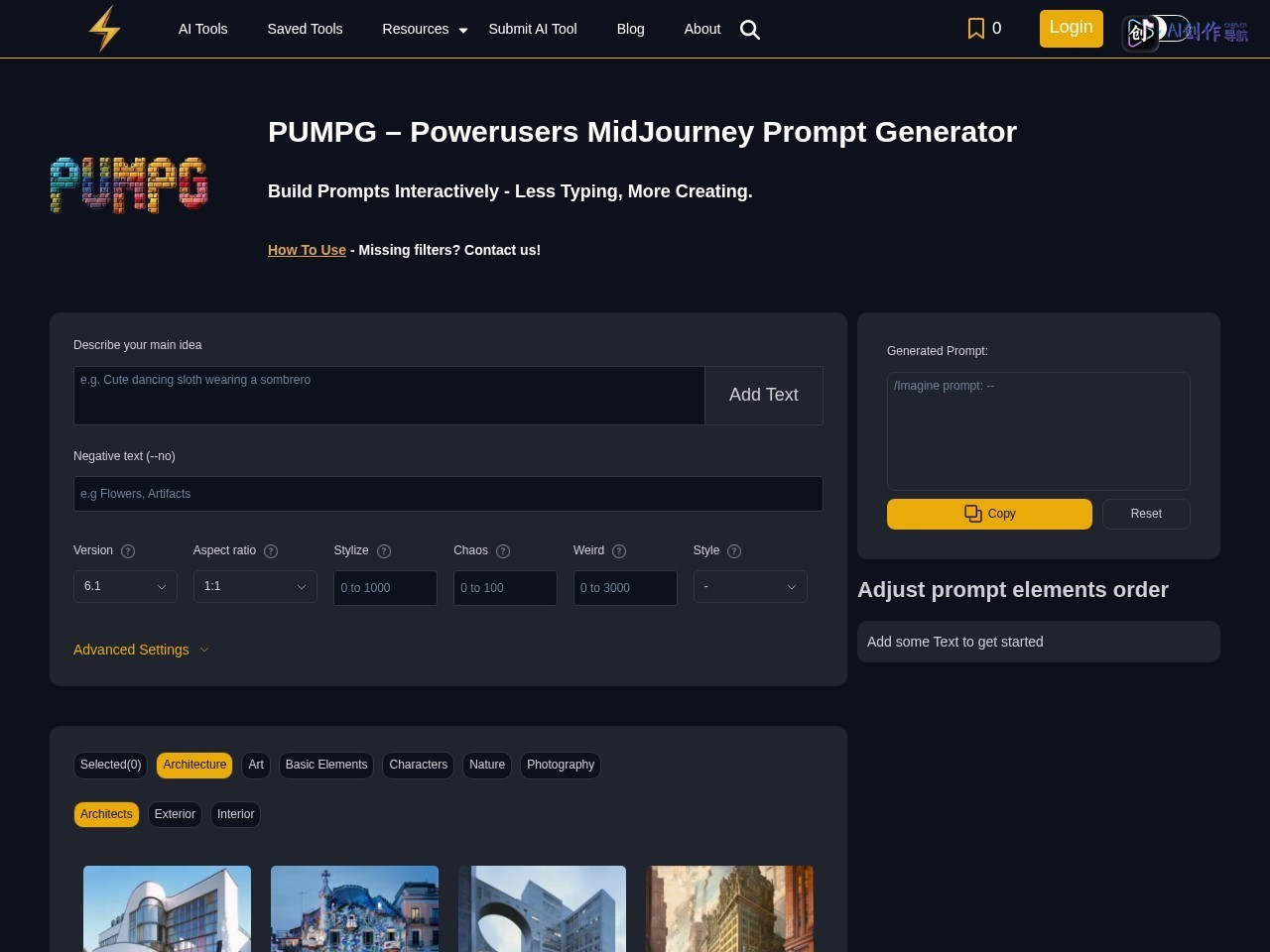
Task: Show help for Style parameter
Action: click(x=734, y=551)
